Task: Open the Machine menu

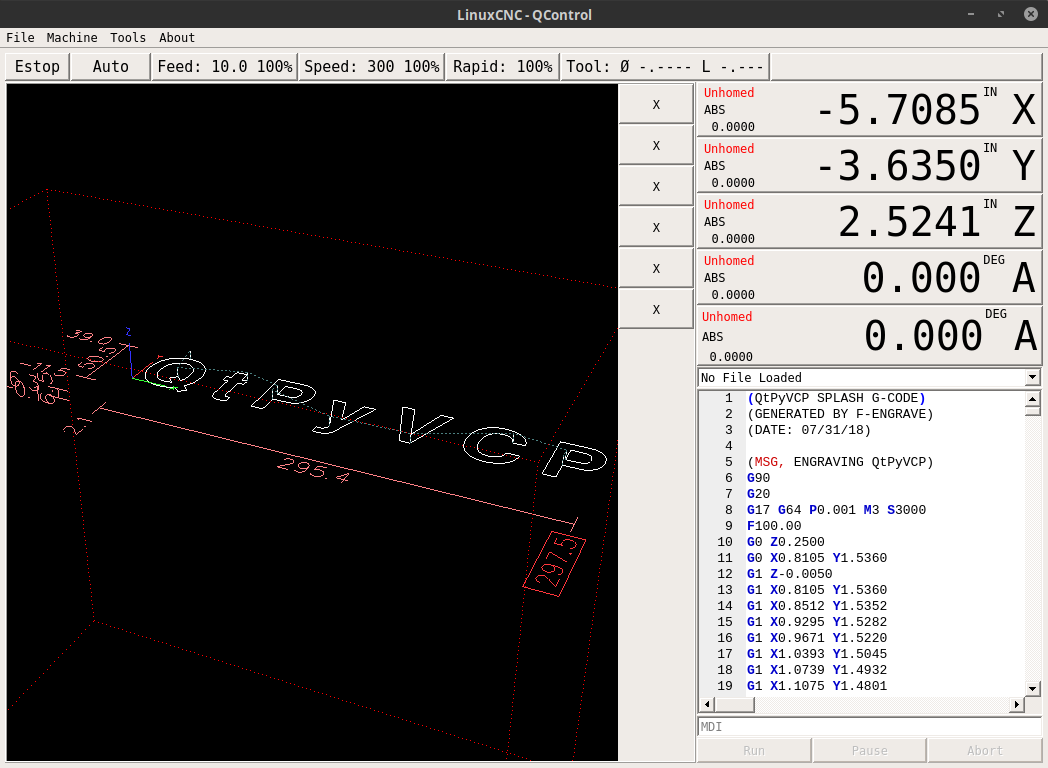Action: [72, 37]
